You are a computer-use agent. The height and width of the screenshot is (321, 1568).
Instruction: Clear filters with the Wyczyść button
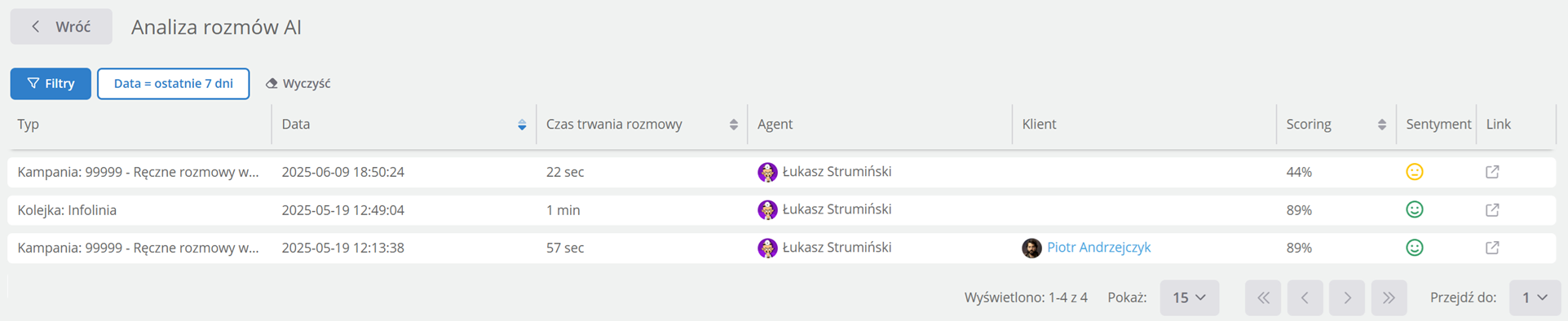pos(298,84)
